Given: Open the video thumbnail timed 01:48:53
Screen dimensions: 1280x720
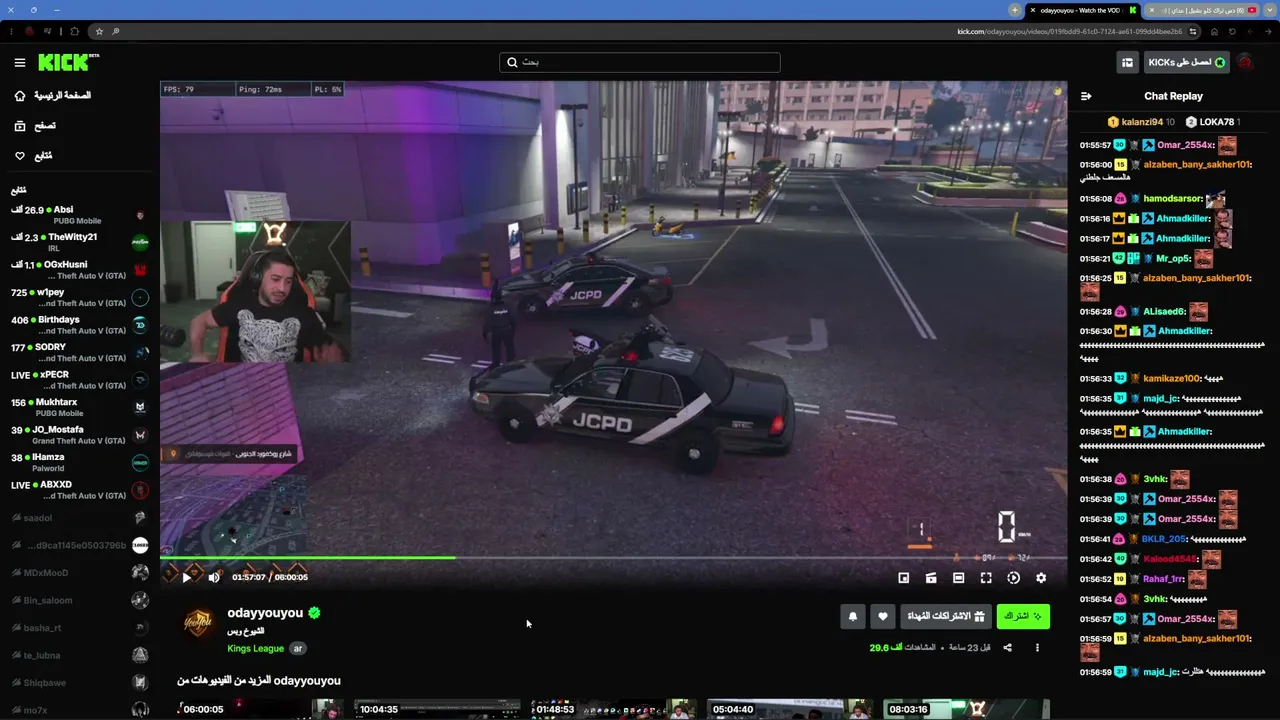Looking at the screenshot, I should (x=613, y=709).
